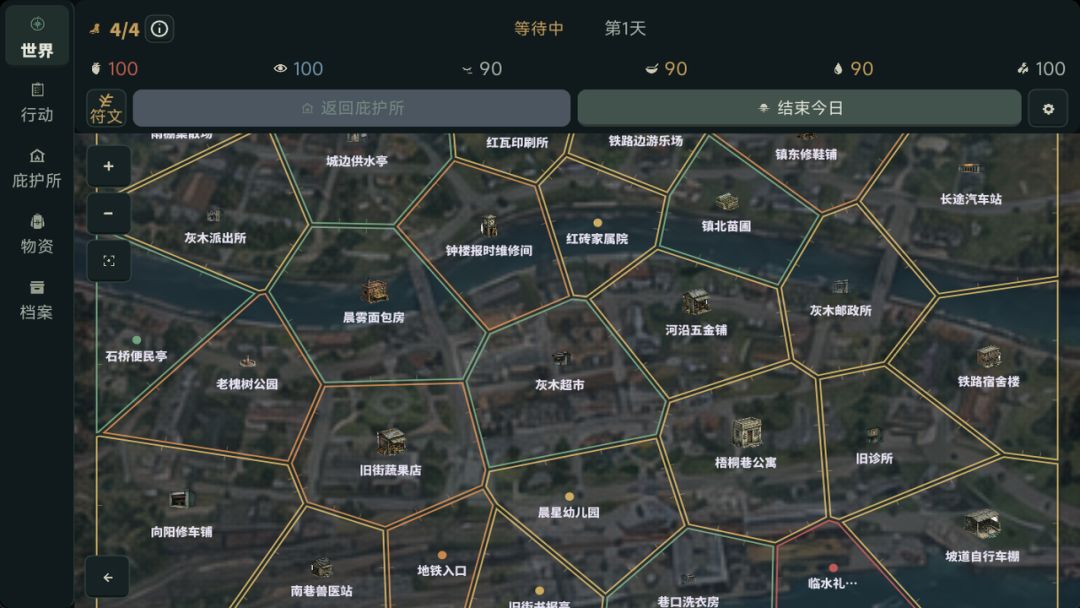
Task: Select 旧诊所 building icon
Action: coord(873,435)
